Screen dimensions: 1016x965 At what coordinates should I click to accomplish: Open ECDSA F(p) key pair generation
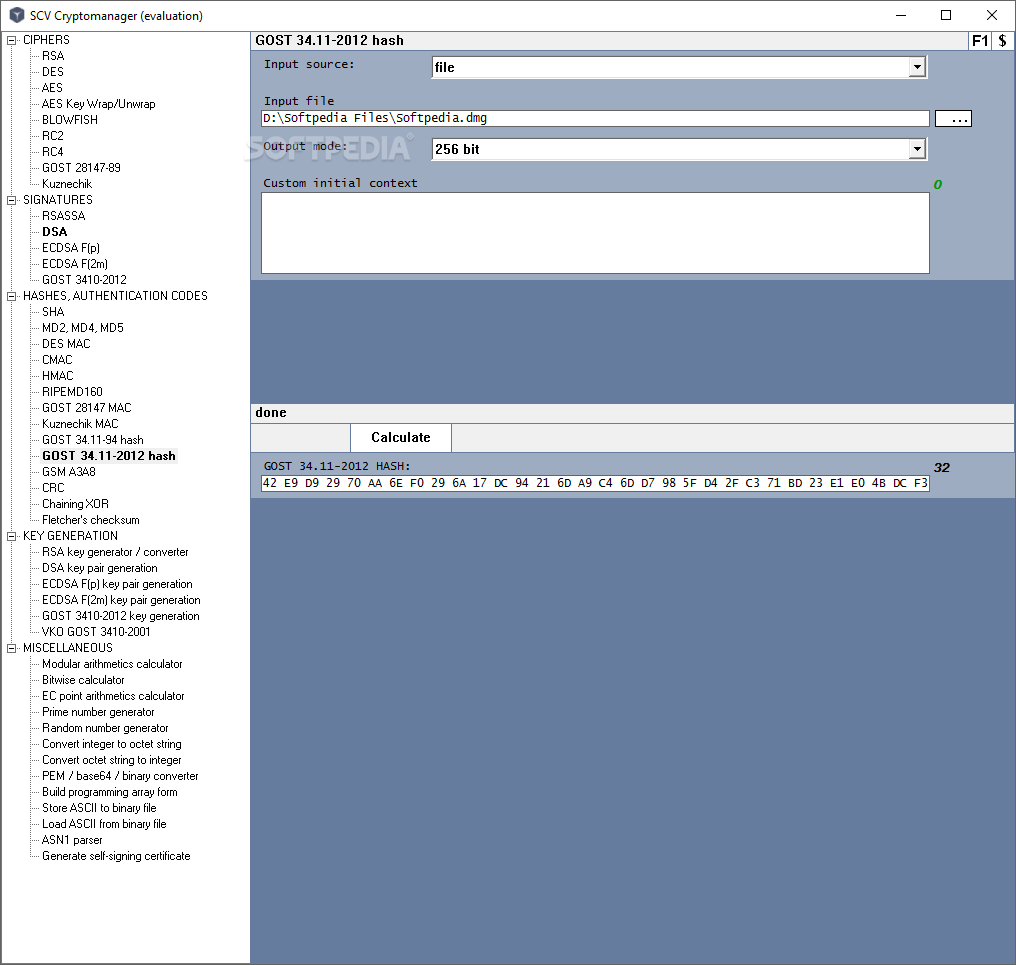tap(117, 584)
